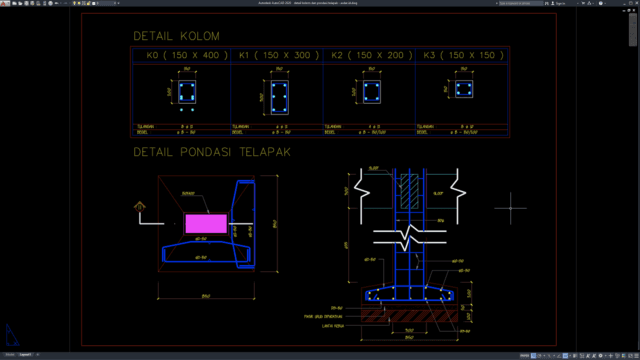
Task: Select the K1 column section drawing
Action: [x=280, y=98]
